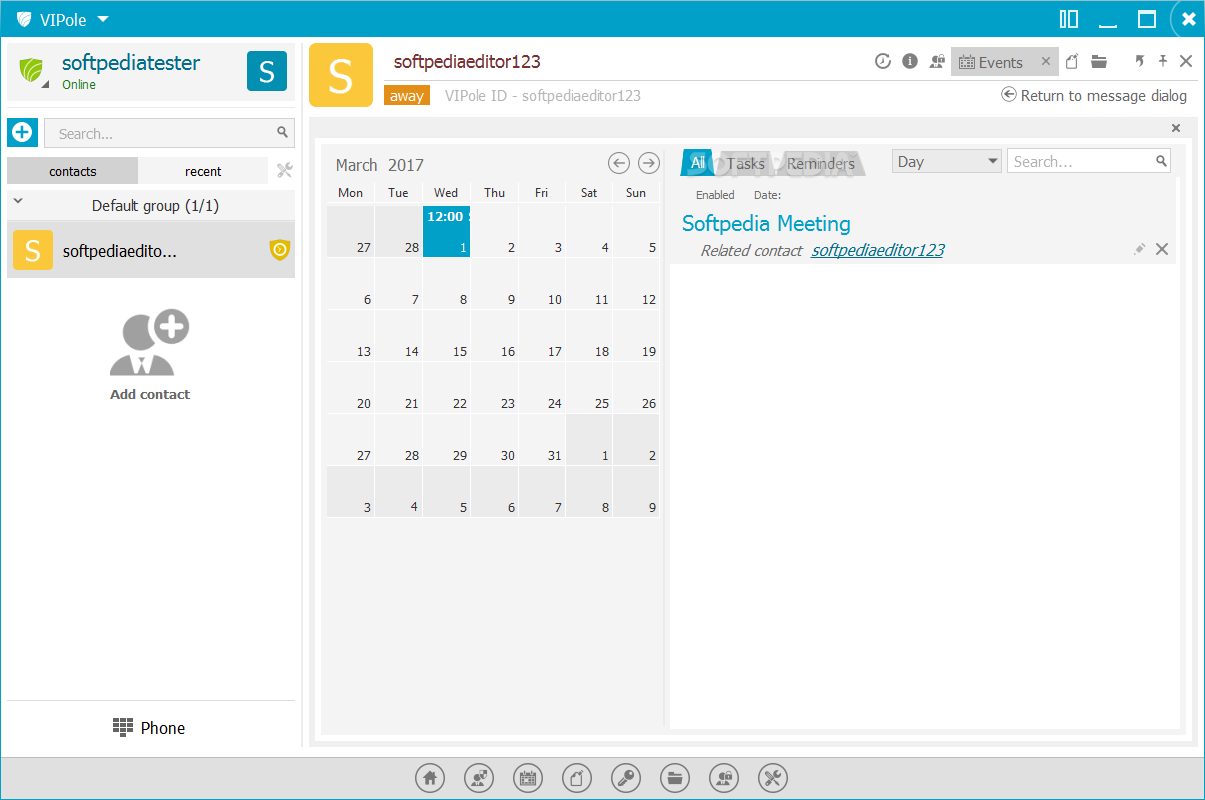Image resolution: width=1205 pixels, height=800 pixels.
Task: Click the Events tab in header
Action: tap(992, 62)
